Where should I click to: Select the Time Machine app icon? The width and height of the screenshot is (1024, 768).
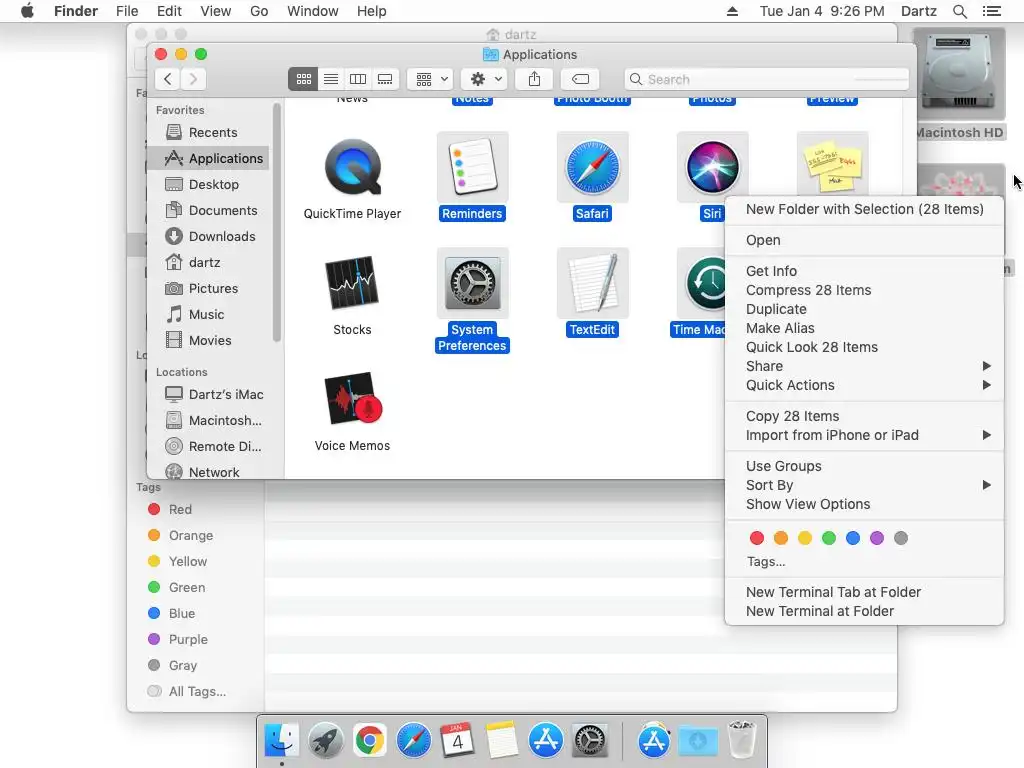(703, 283)
